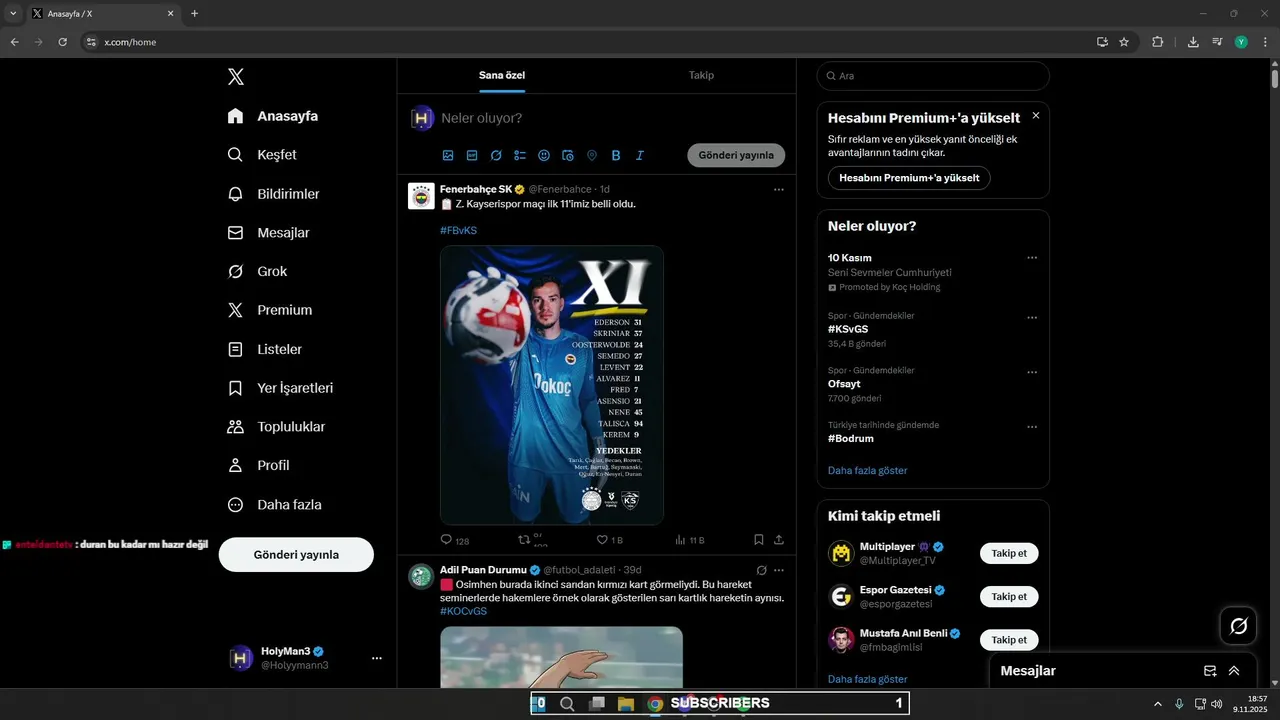The height and width of the screenshot is (720, 1280).
Task: Open Bildirimler from the sidebar
Action: point(273,194)
